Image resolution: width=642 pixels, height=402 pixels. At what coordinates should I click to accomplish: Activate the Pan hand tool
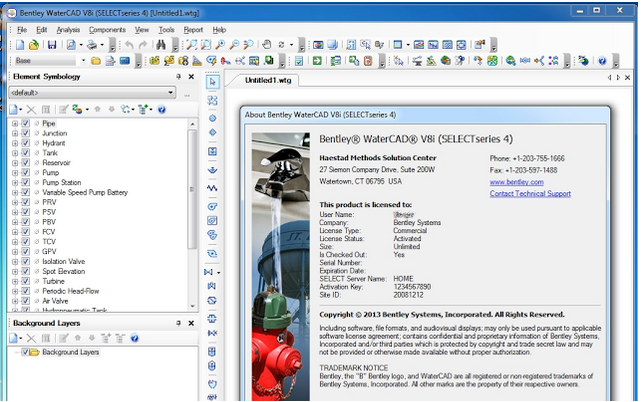coord(267,45)
